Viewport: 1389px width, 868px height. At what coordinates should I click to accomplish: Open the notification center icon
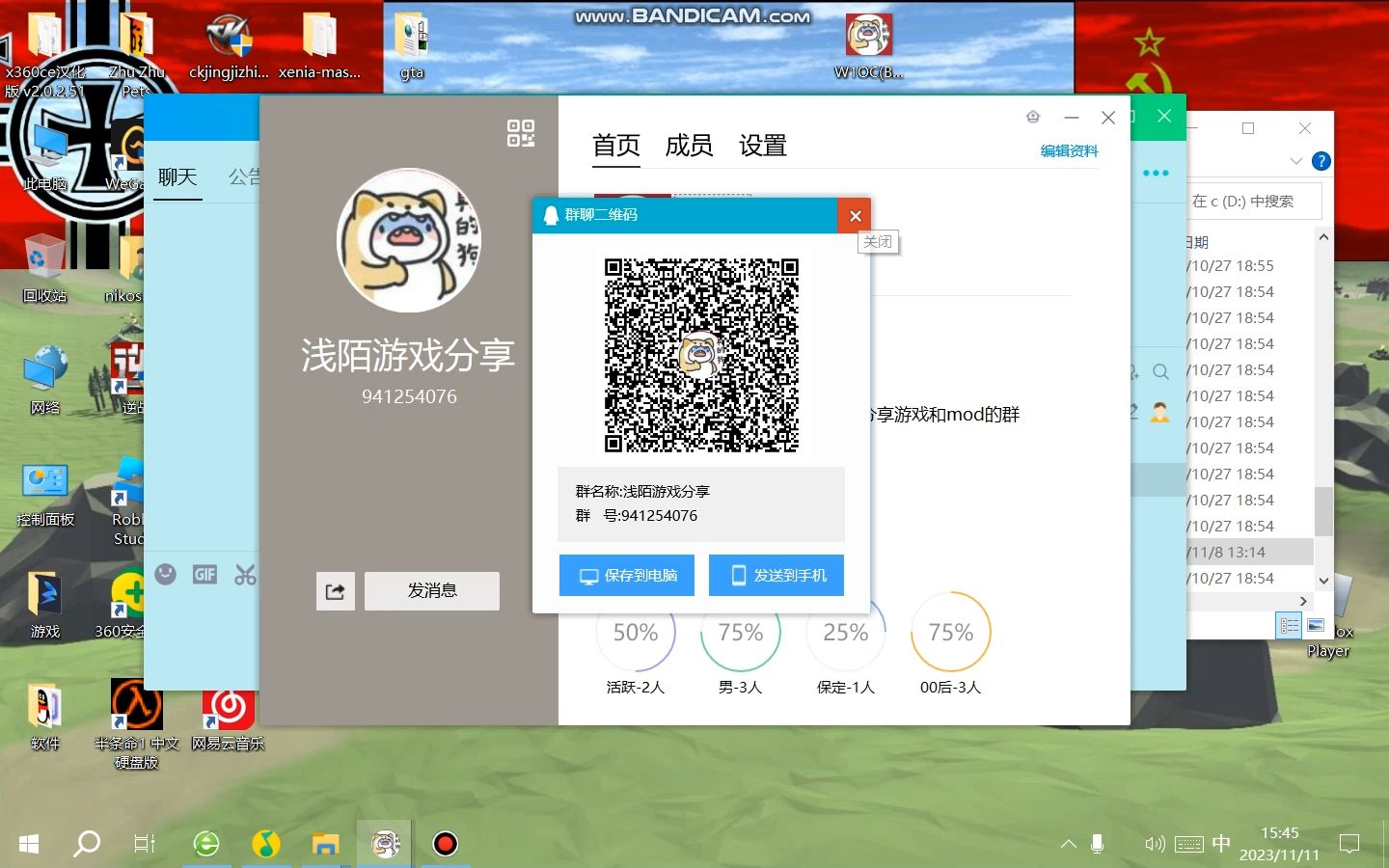point(1349,844)
